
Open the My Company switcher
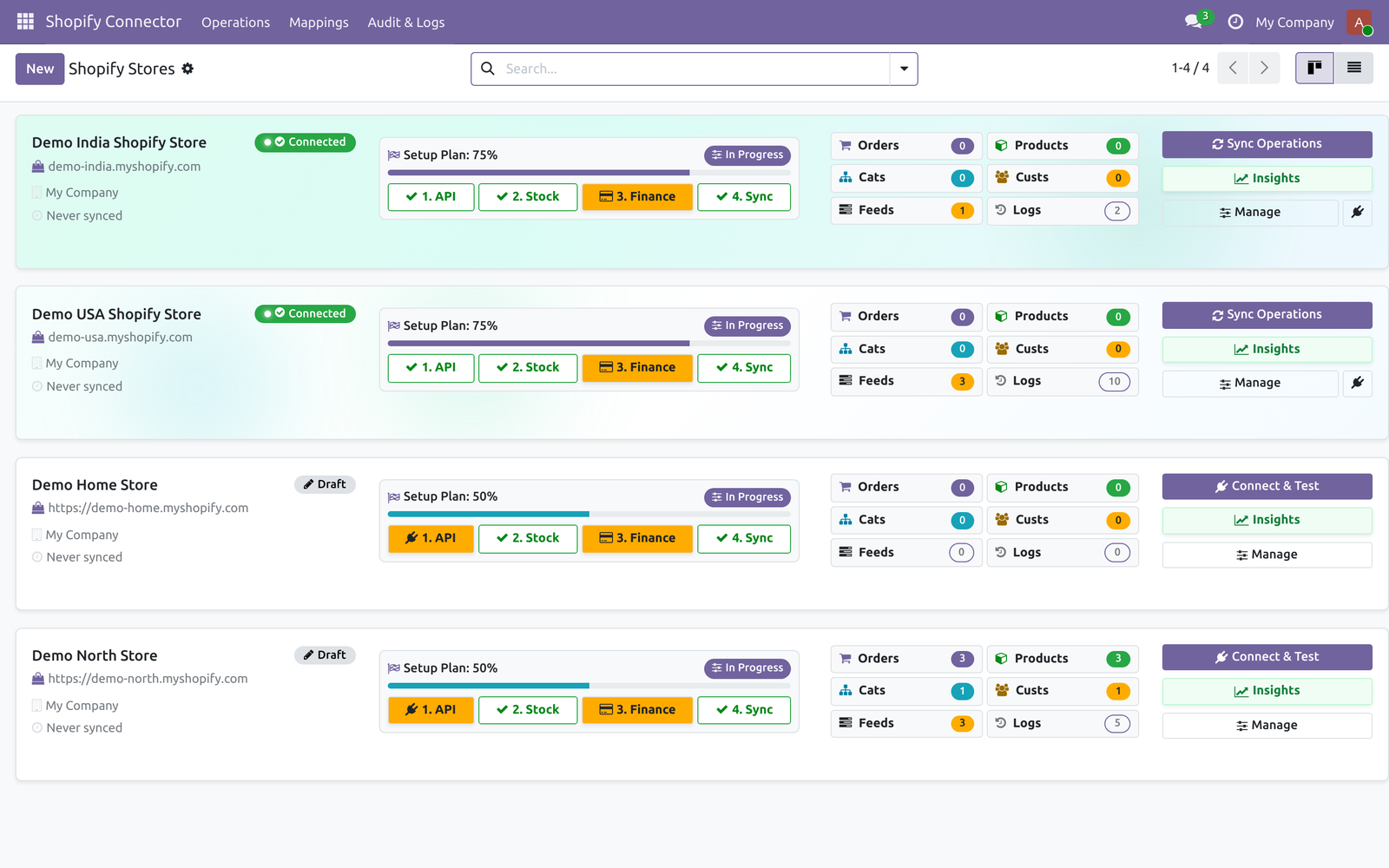(x=1294, y=23)
